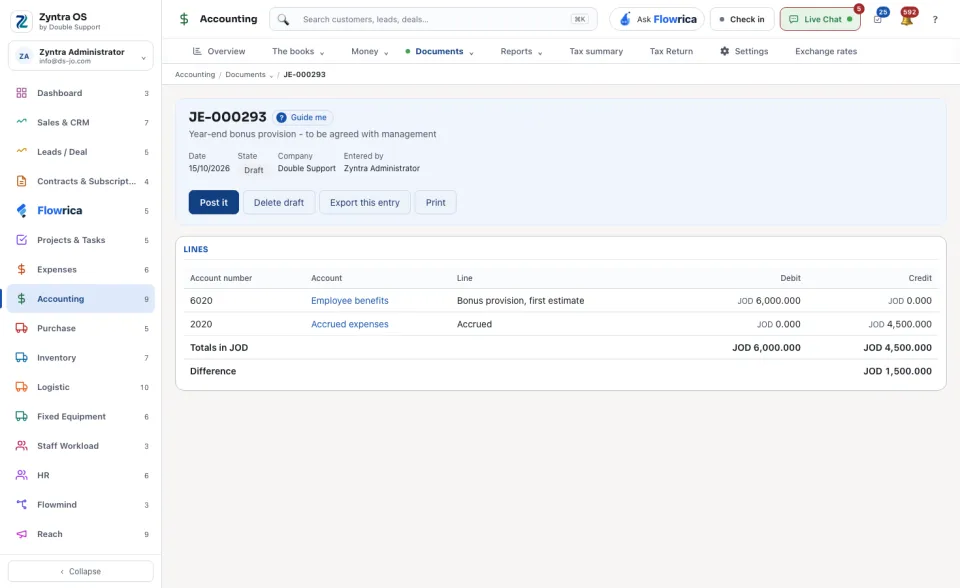Viewport: 960px width, 588px height.
Task: Expand the Zyntra Administrator account switcher
Action: 81,56
